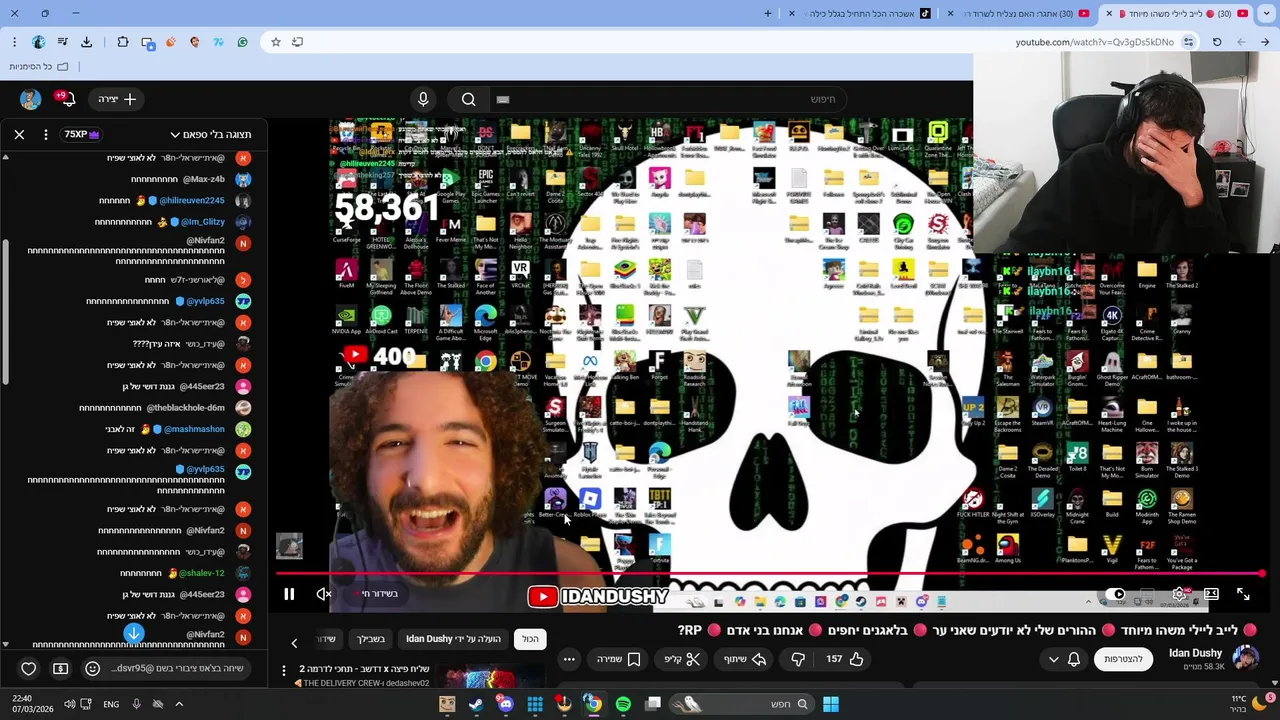Image resolution: width=1280 pixels, height=720 pixels.
Task: Open the browser downloads icon
Action: [x=87, y=42]
